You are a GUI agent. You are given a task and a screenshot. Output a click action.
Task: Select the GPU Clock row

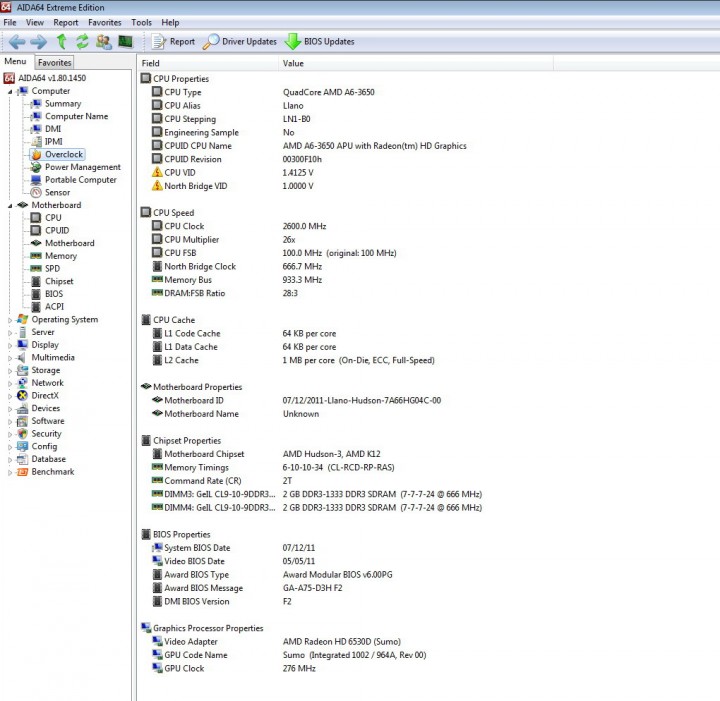(x=234, y=668)
